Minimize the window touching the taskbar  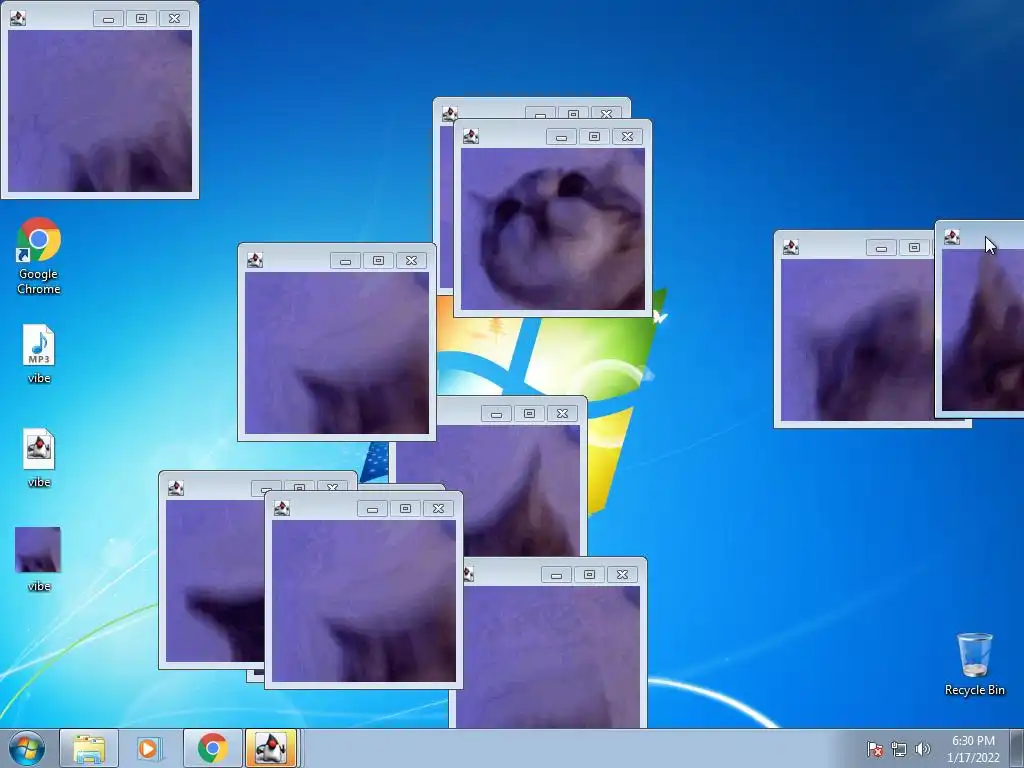click(556, 575)
